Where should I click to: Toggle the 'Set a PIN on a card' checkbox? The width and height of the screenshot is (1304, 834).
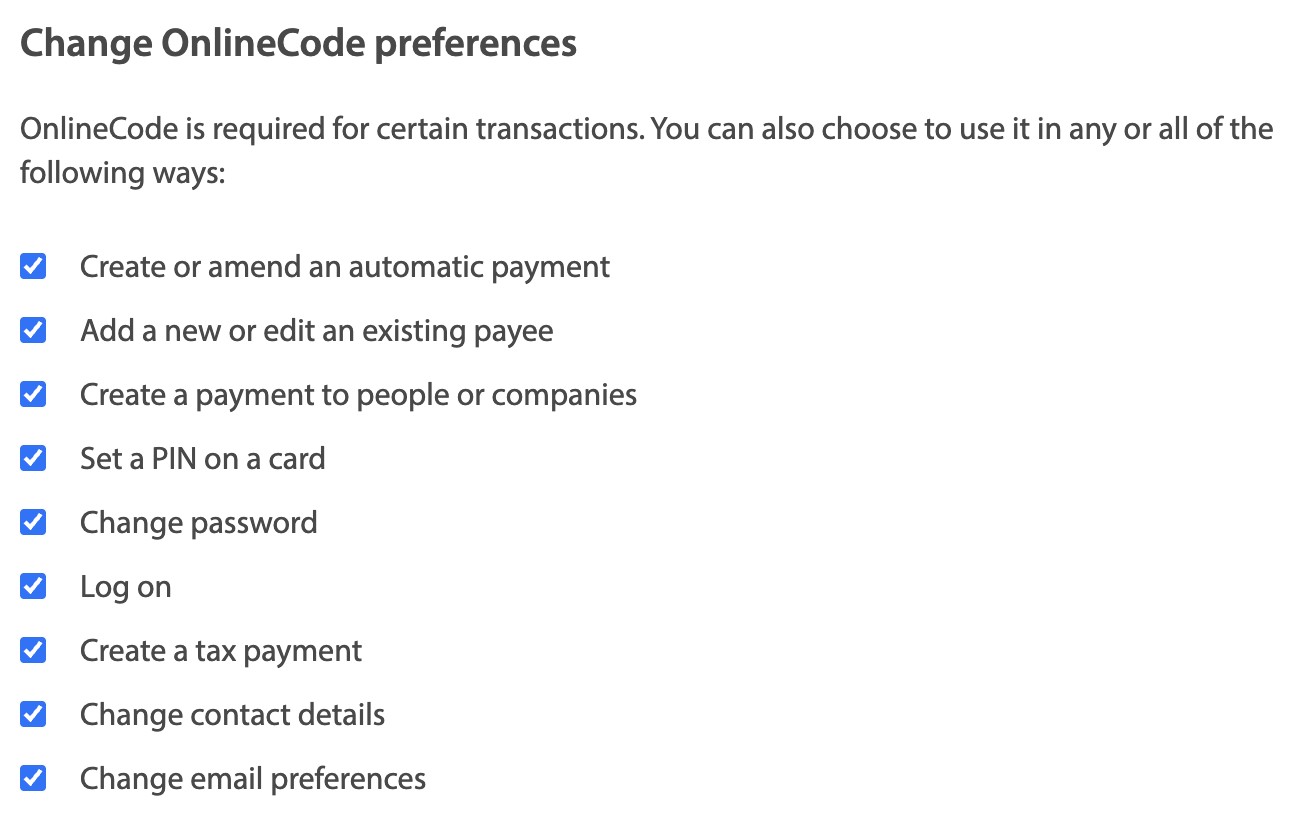click(33, 459)
